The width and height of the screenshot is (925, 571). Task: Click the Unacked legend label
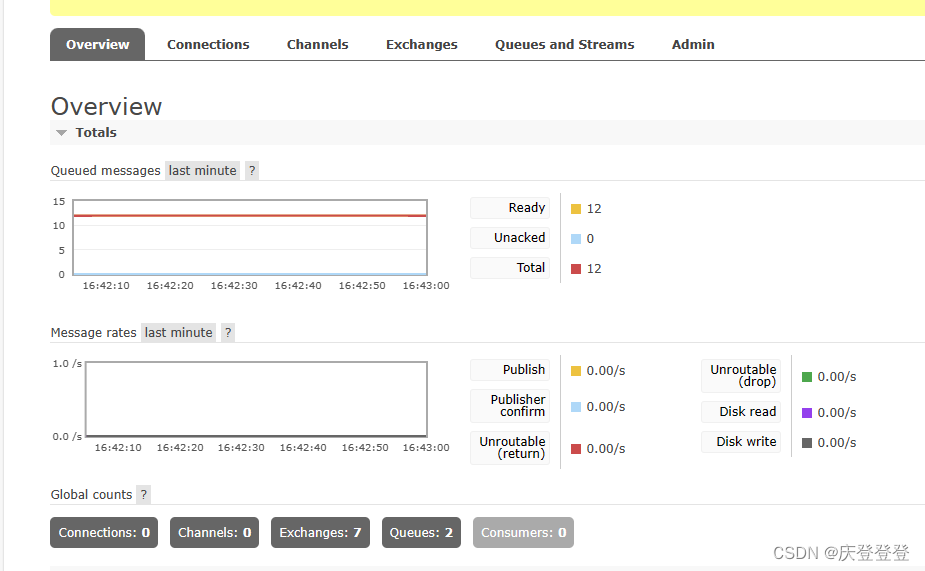510,238
